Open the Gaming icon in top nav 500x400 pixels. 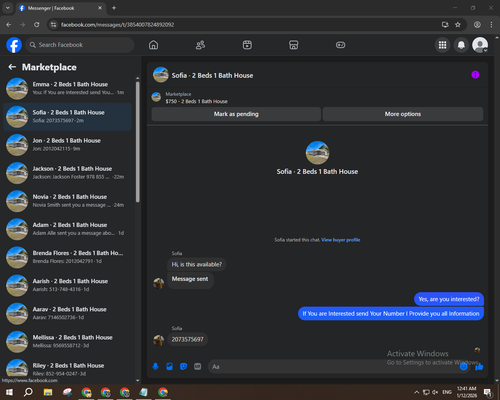pyautogui.click(x=340, y=45)
